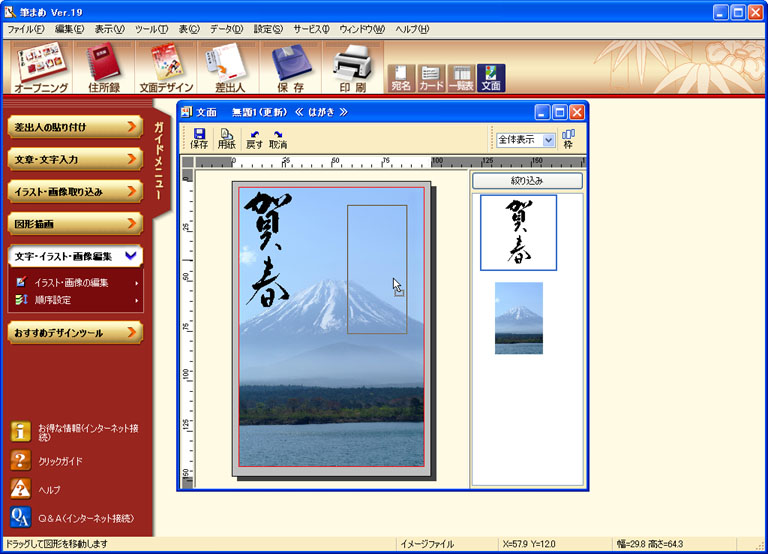Expand the イラスト・画像取り込み guide menu

74,191
